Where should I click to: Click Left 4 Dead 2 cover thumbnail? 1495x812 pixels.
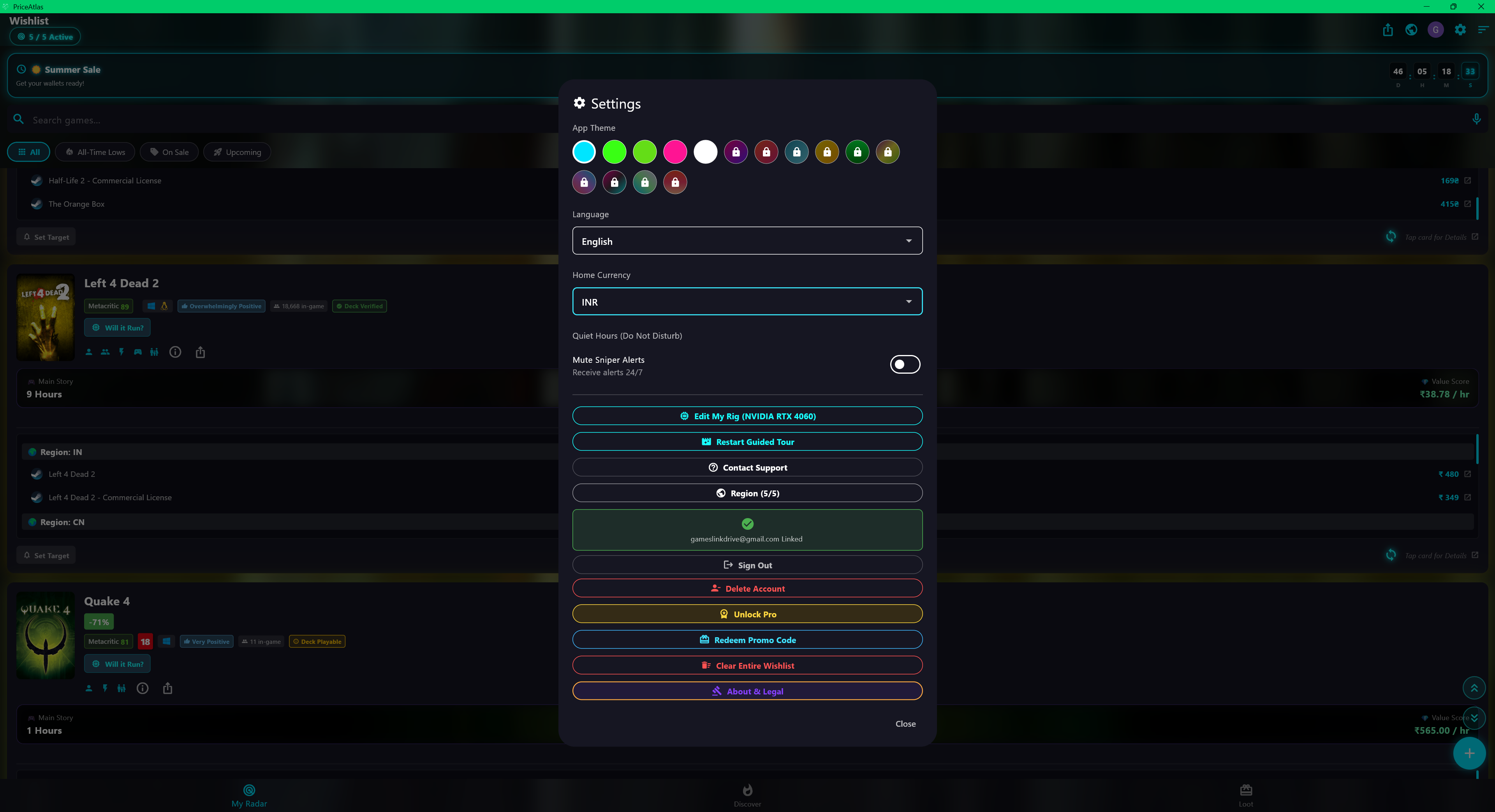(45, 317)
